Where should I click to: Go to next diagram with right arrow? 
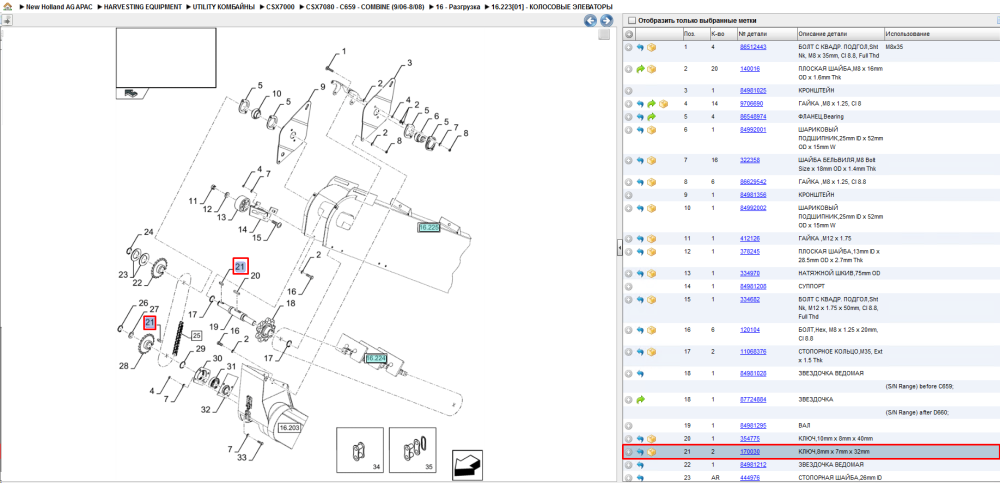(x=606, y=21)
